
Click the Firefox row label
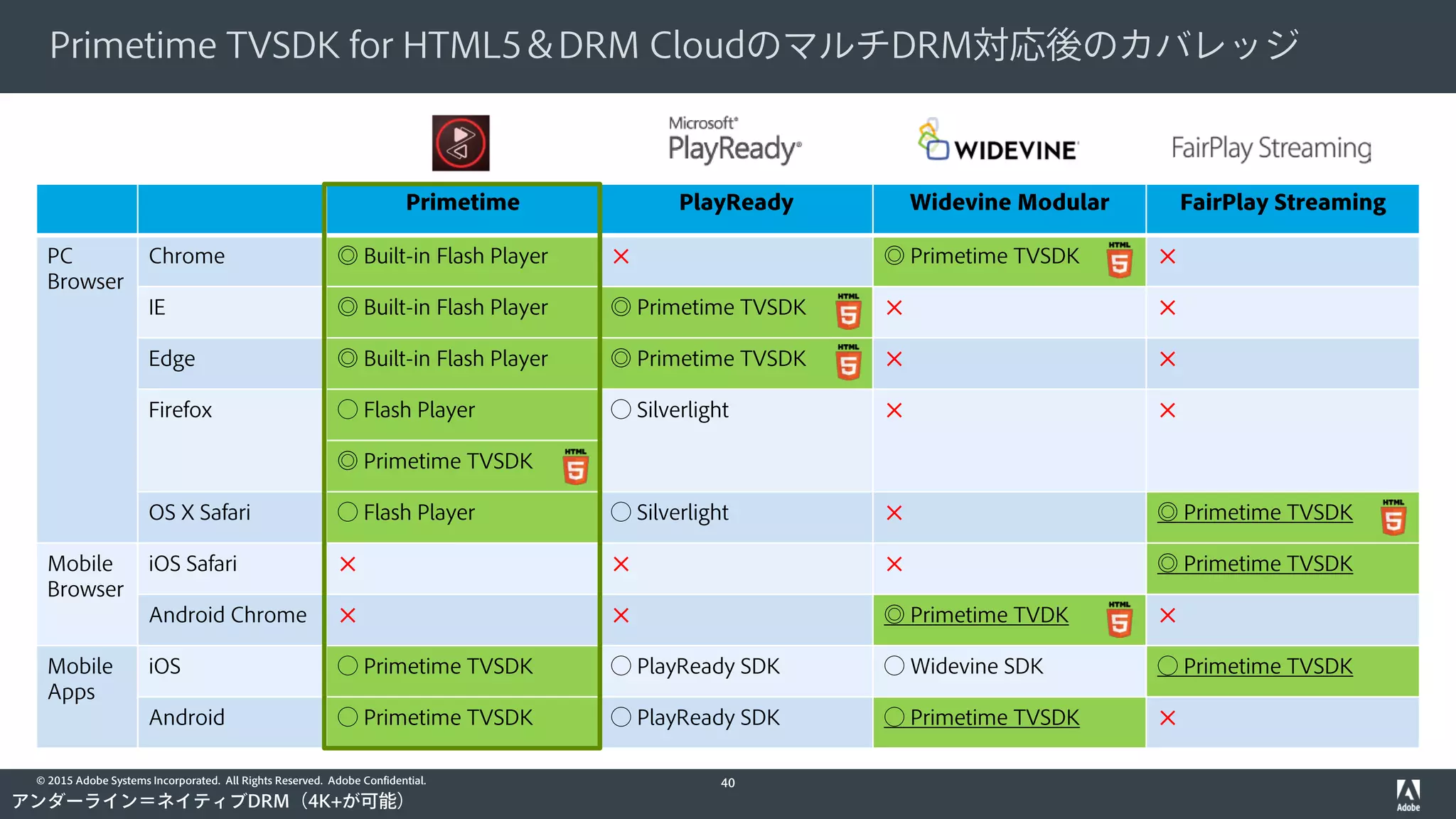[180, 410]
